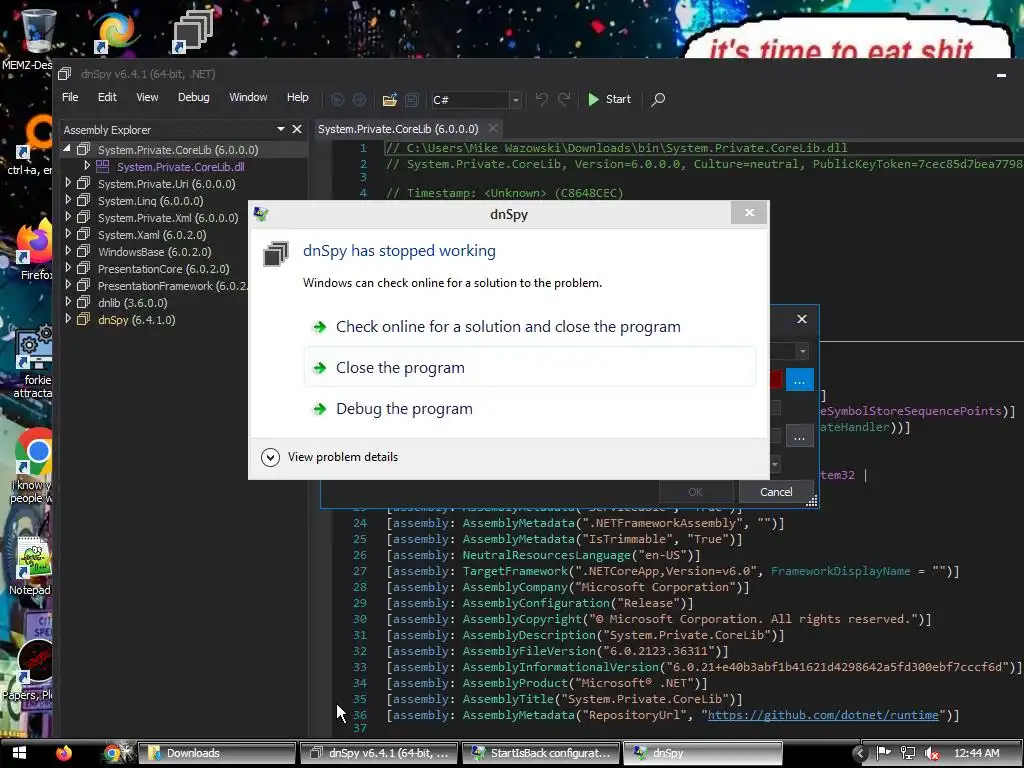Image resolution: width=1024 pixels, height=768 pixels.
Task: Click the Action Center flag tray icon
Action: tap(883, 753)
